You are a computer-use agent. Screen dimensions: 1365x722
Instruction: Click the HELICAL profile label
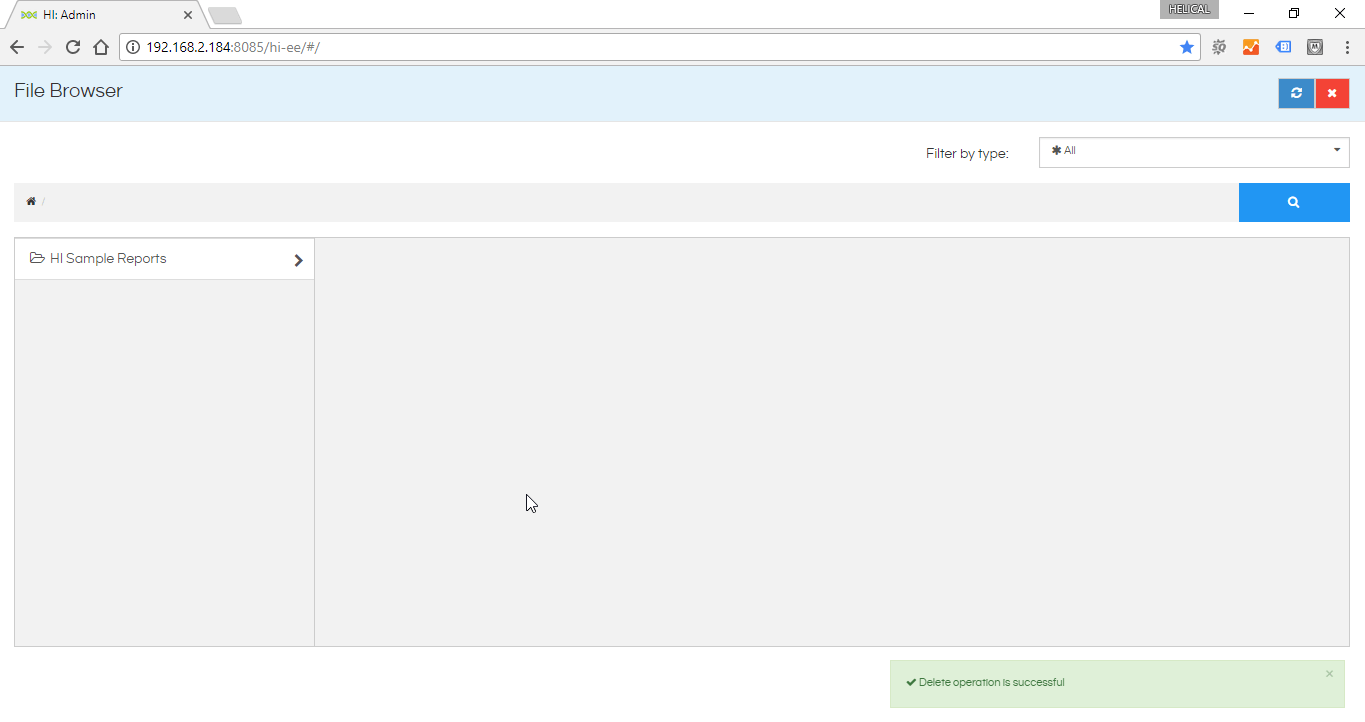pos(1189,9)
